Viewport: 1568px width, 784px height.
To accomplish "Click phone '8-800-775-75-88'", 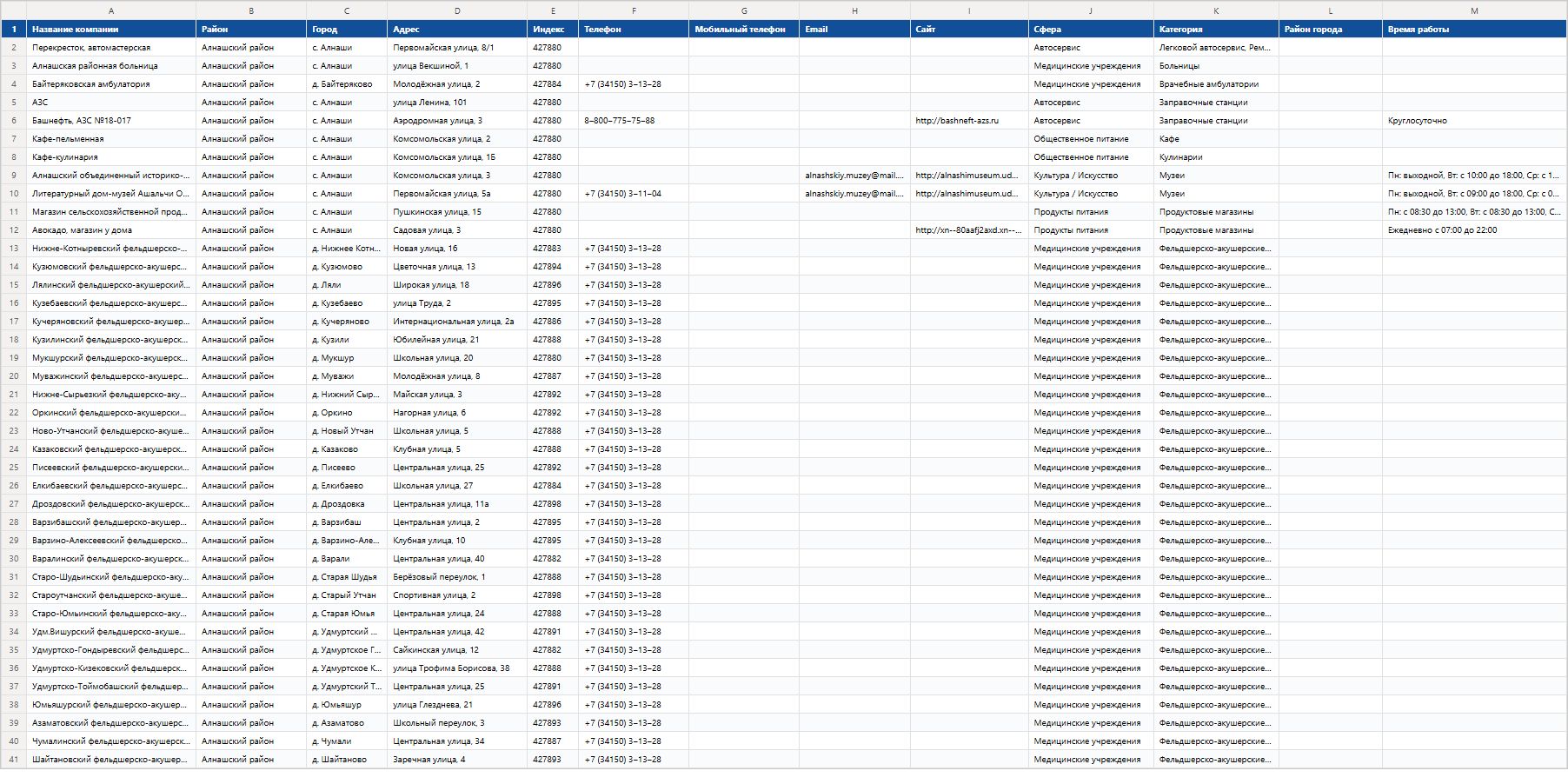I will tap(634, 121).
